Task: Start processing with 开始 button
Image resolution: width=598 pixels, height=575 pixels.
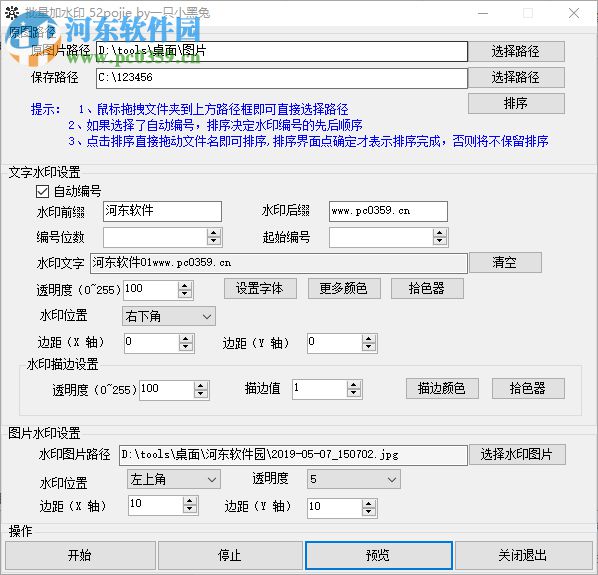Action: click(80, 555)
